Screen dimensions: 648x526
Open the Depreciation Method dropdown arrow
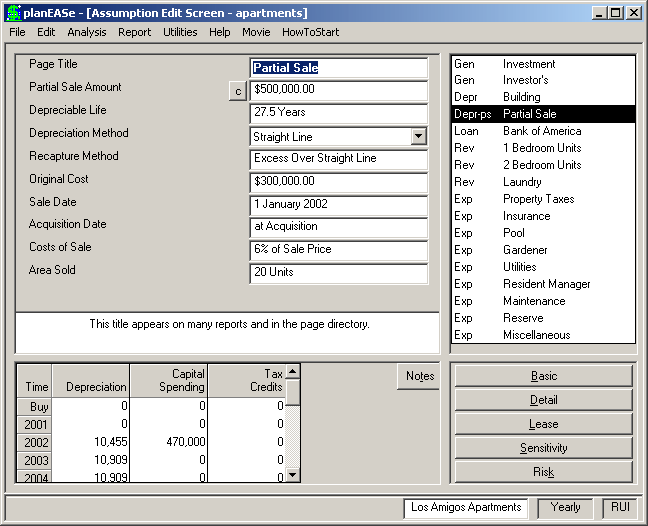point(419,136)
